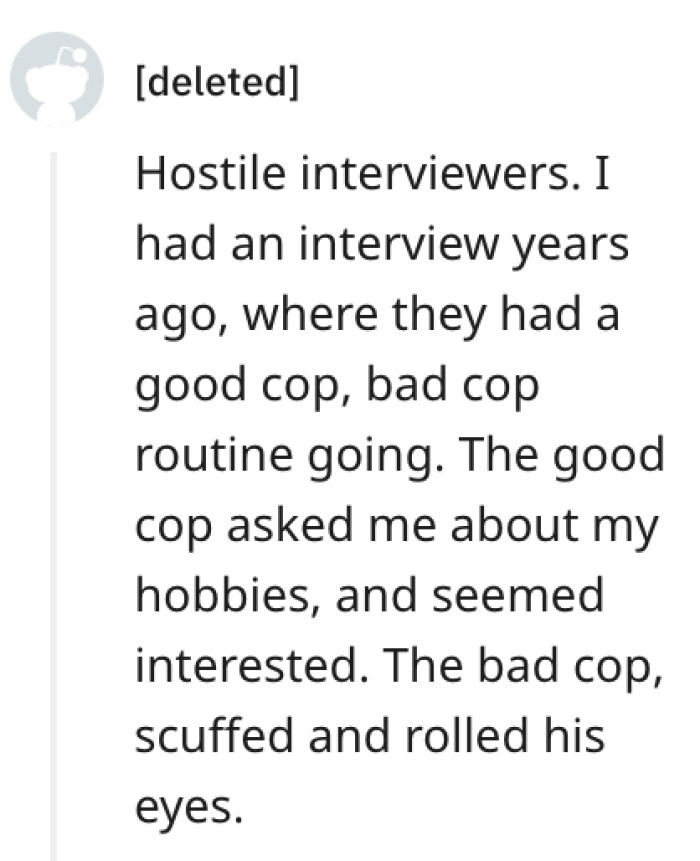
Task: Click the word "interview" in the second line
Action: [x=399, y=245]
